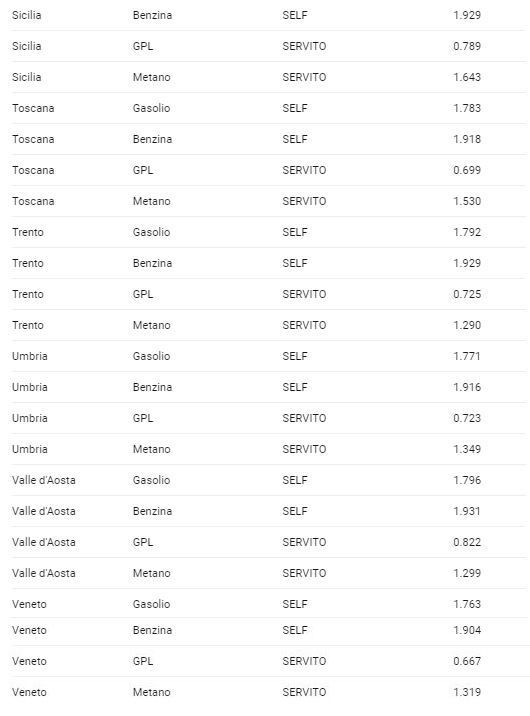Click Metano in the Valle d'Aosta row
Screen dimensions: 530x716
pos(151,574)
